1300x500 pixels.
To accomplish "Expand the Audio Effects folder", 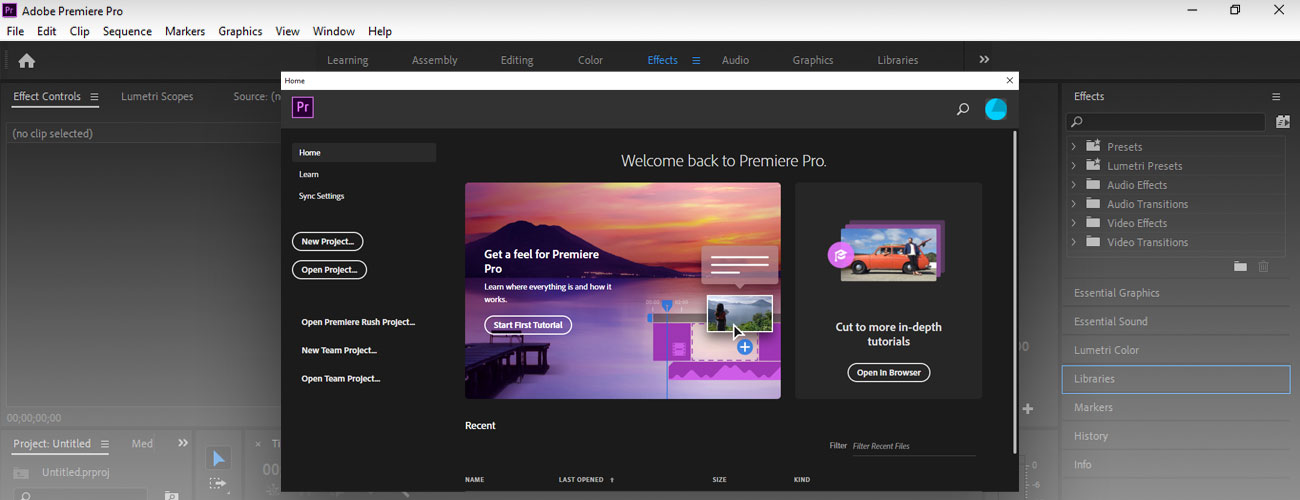I will pos(1074,185).
